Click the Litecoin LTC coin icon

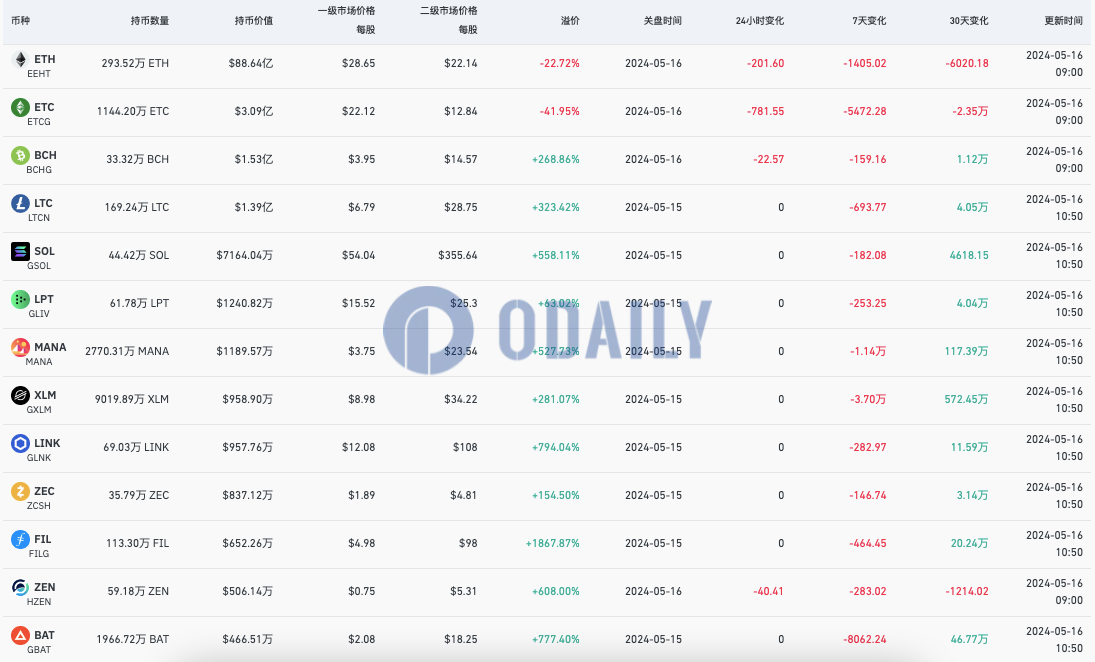[x=20, y=203]
